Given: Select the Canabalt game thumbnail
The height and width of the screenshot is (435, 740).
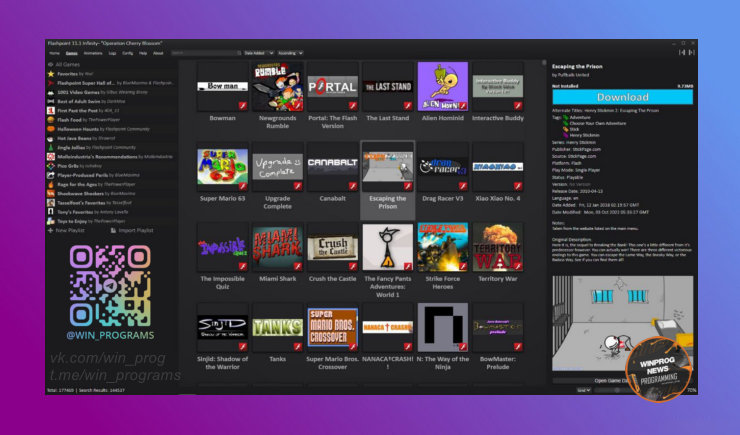Looking at the screenshot, I should click(333, 167).
